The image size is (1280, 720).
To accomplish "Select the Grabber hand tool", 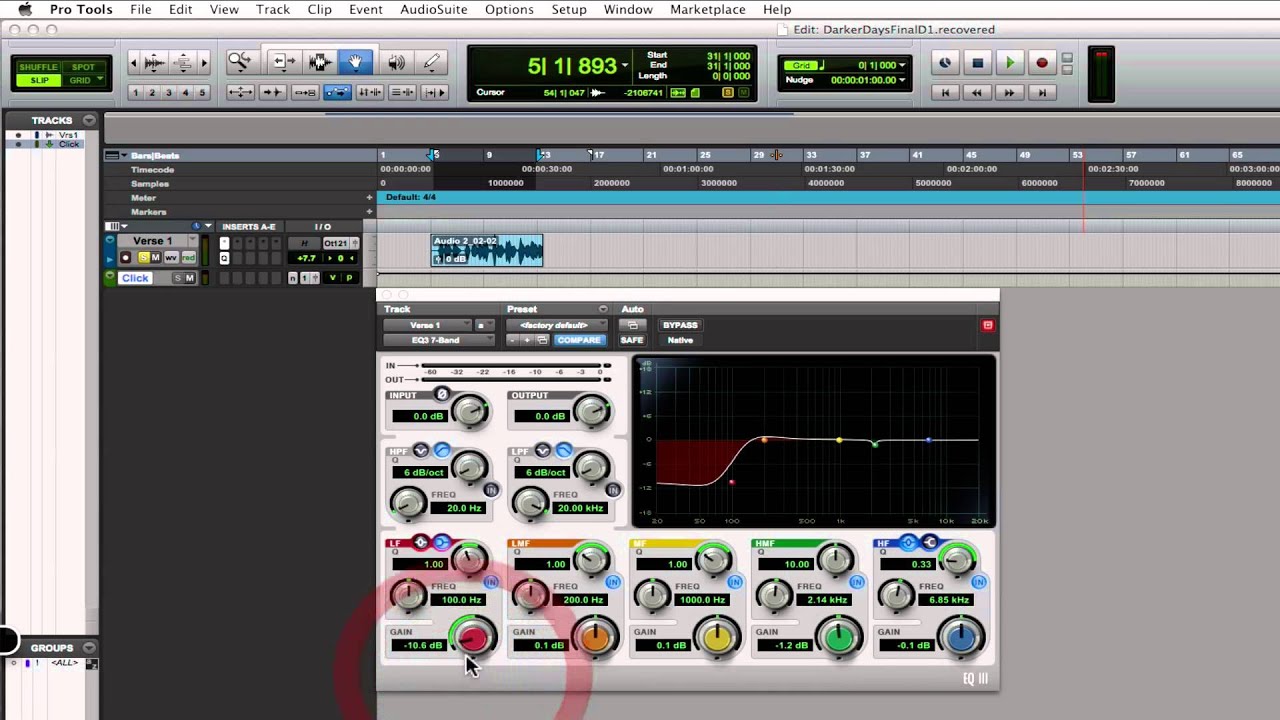I will pyautogui.click(x=356, y=62).
